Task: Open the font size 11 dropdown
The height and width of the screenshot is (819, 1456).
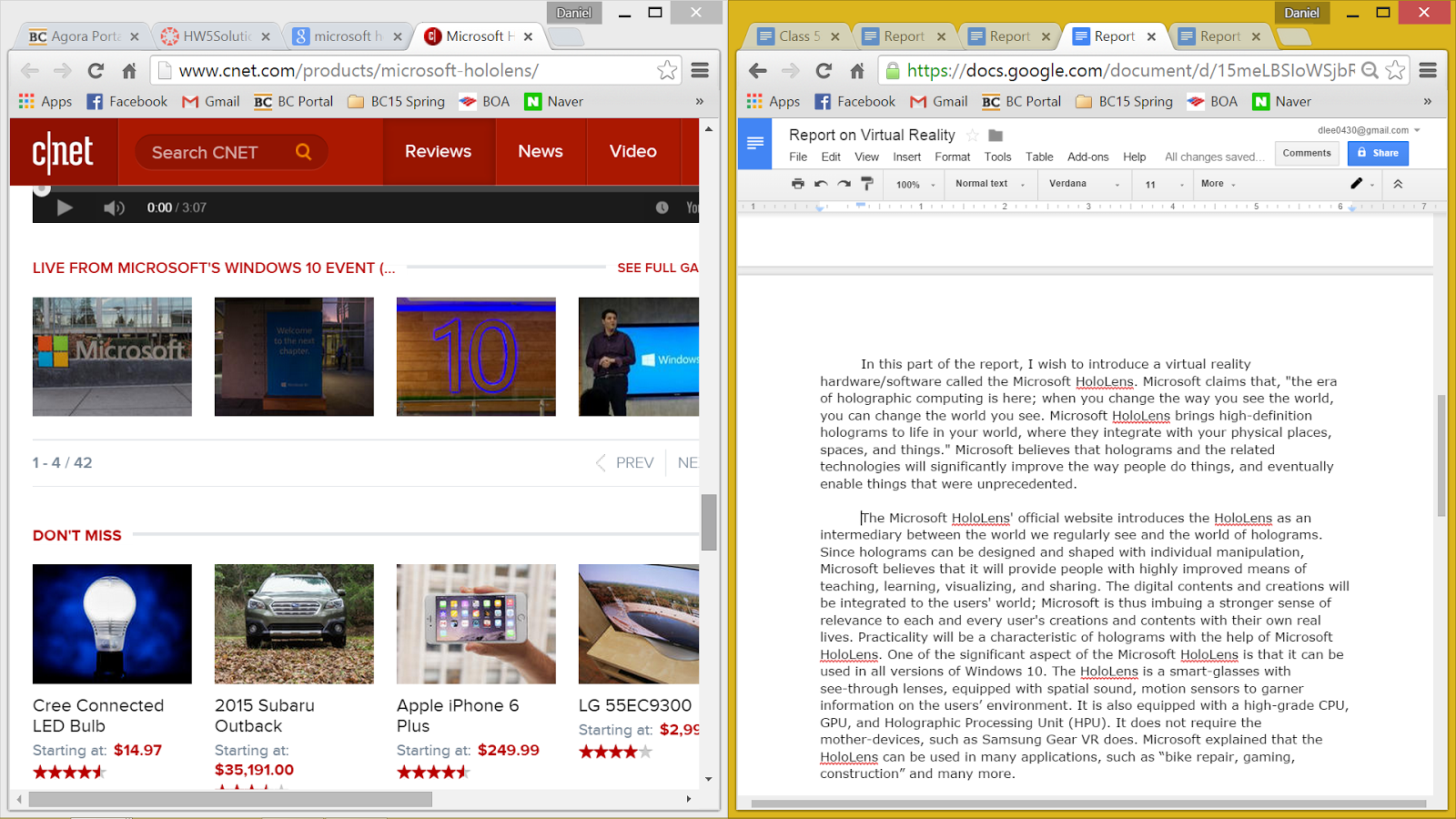Action: click(1165, 184)
